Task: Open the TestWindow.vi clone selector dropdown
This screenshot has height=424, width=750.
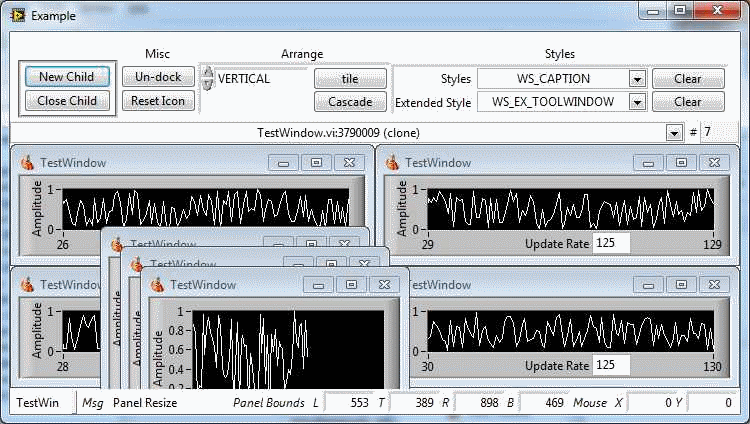Action: pyautogui.click(x=674, y=132)
